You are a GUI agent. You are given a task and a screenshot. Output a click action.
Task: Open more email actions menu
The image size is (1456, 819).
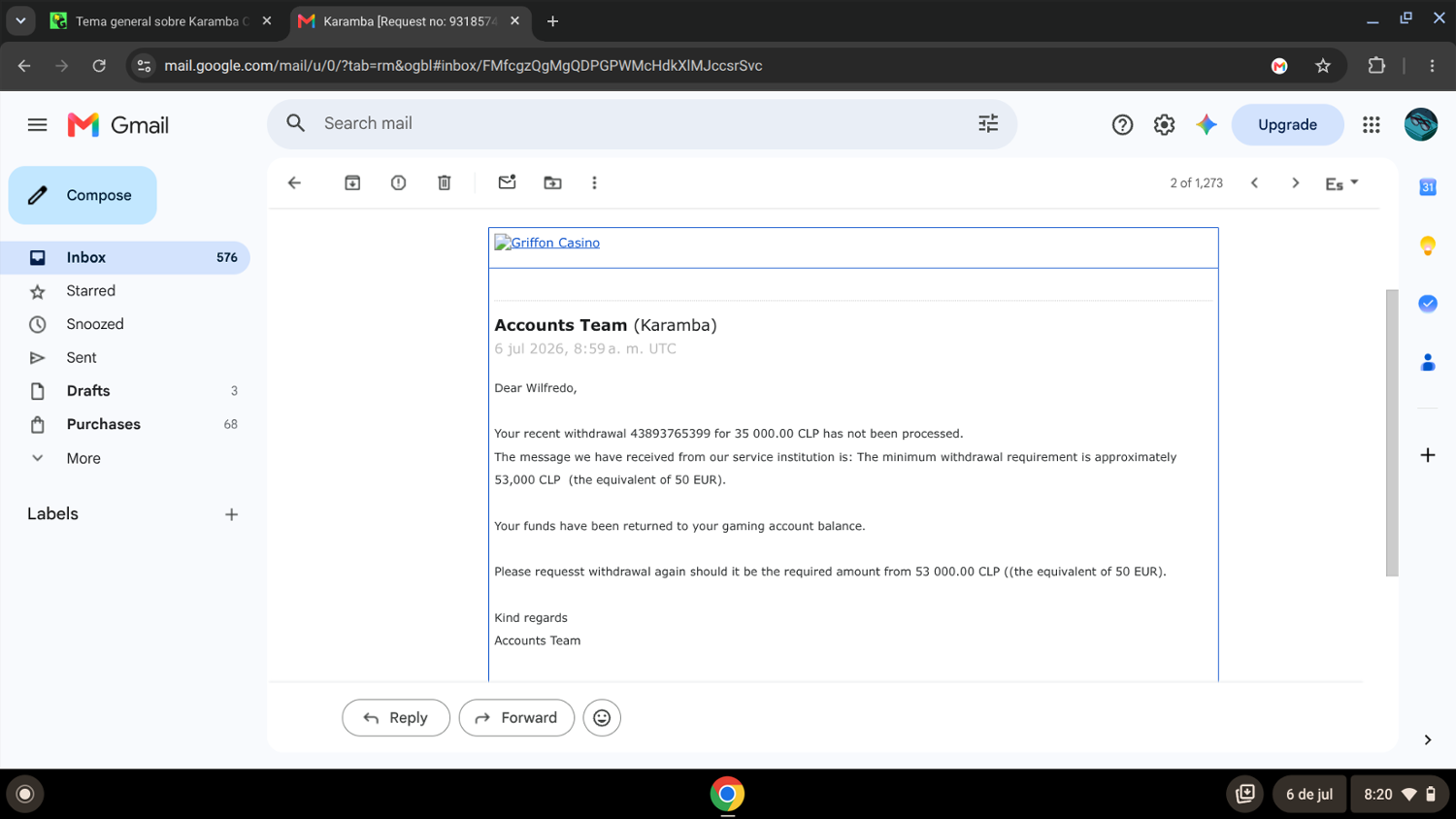click(594, 182)
